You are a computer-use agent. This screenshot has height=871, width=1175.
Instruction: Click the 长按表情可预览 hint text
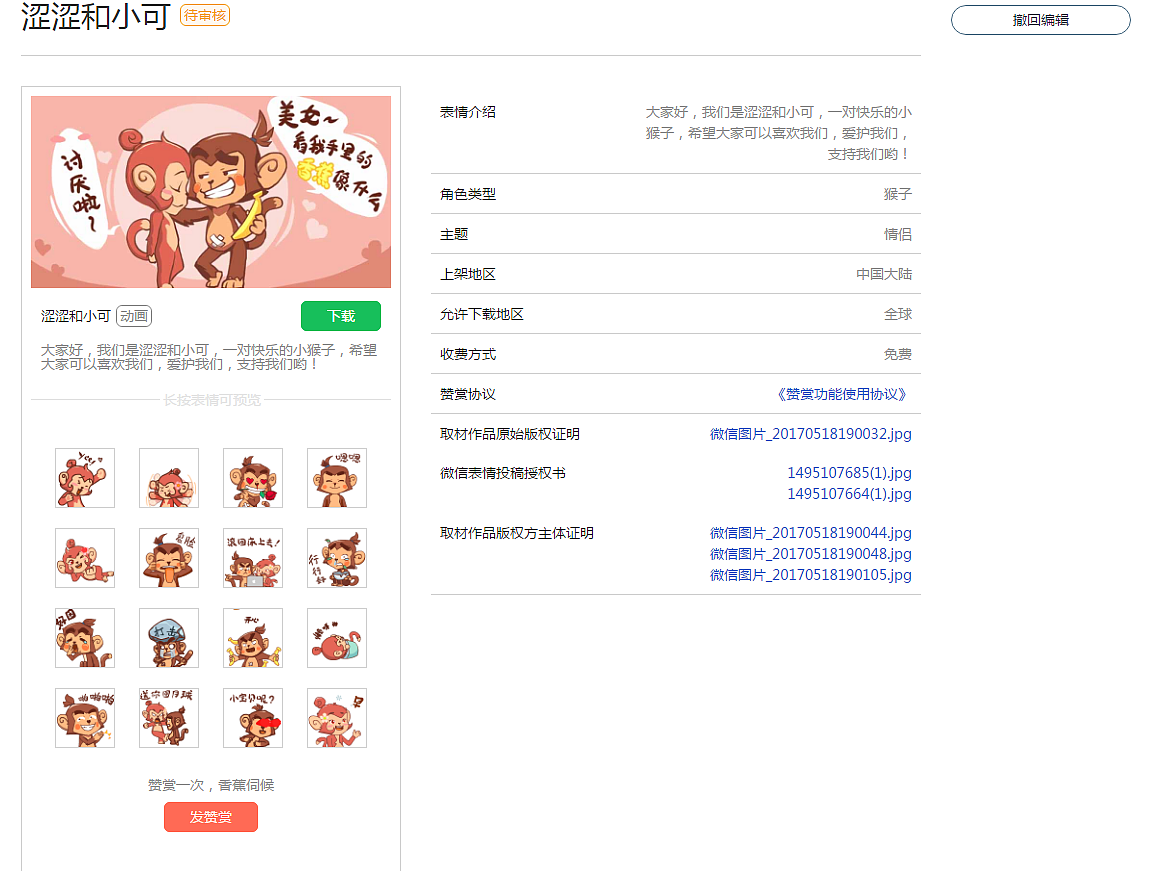click(x=212, y=400)
